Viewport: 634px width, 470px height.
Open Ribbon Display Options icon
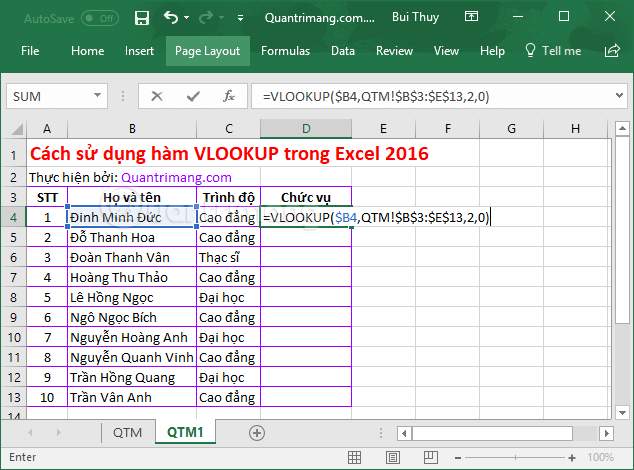[x=471, y=17]
